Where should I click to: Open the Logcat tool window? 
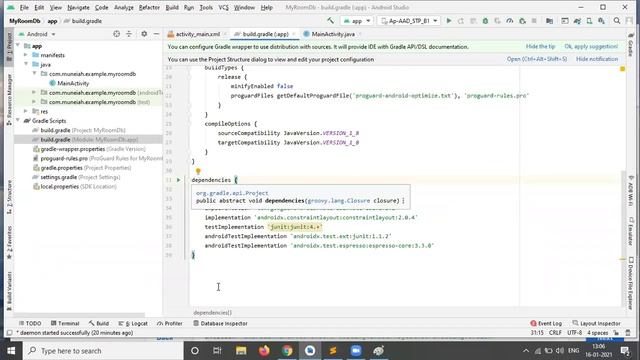click(133, 323)
